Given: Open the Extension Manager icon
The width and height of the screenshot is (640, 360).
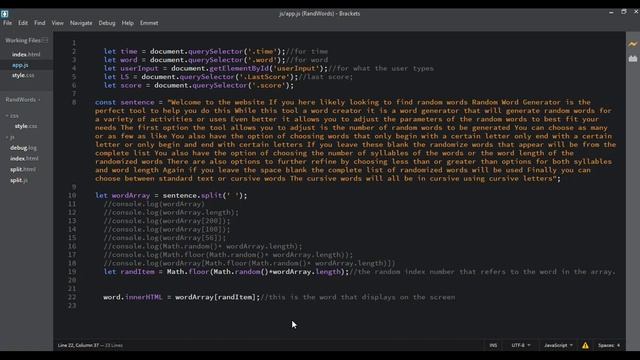Looking at the screenshot, I should pyautogui.click(x=633, y=59).
